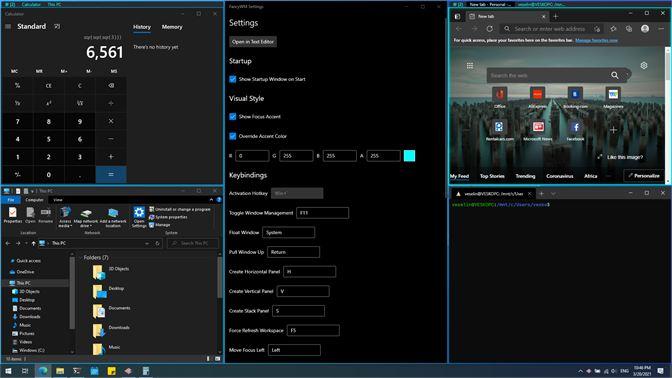Click File Explorer's help icon
This screenshot has width=672, height=378.
tap(219, 200)
